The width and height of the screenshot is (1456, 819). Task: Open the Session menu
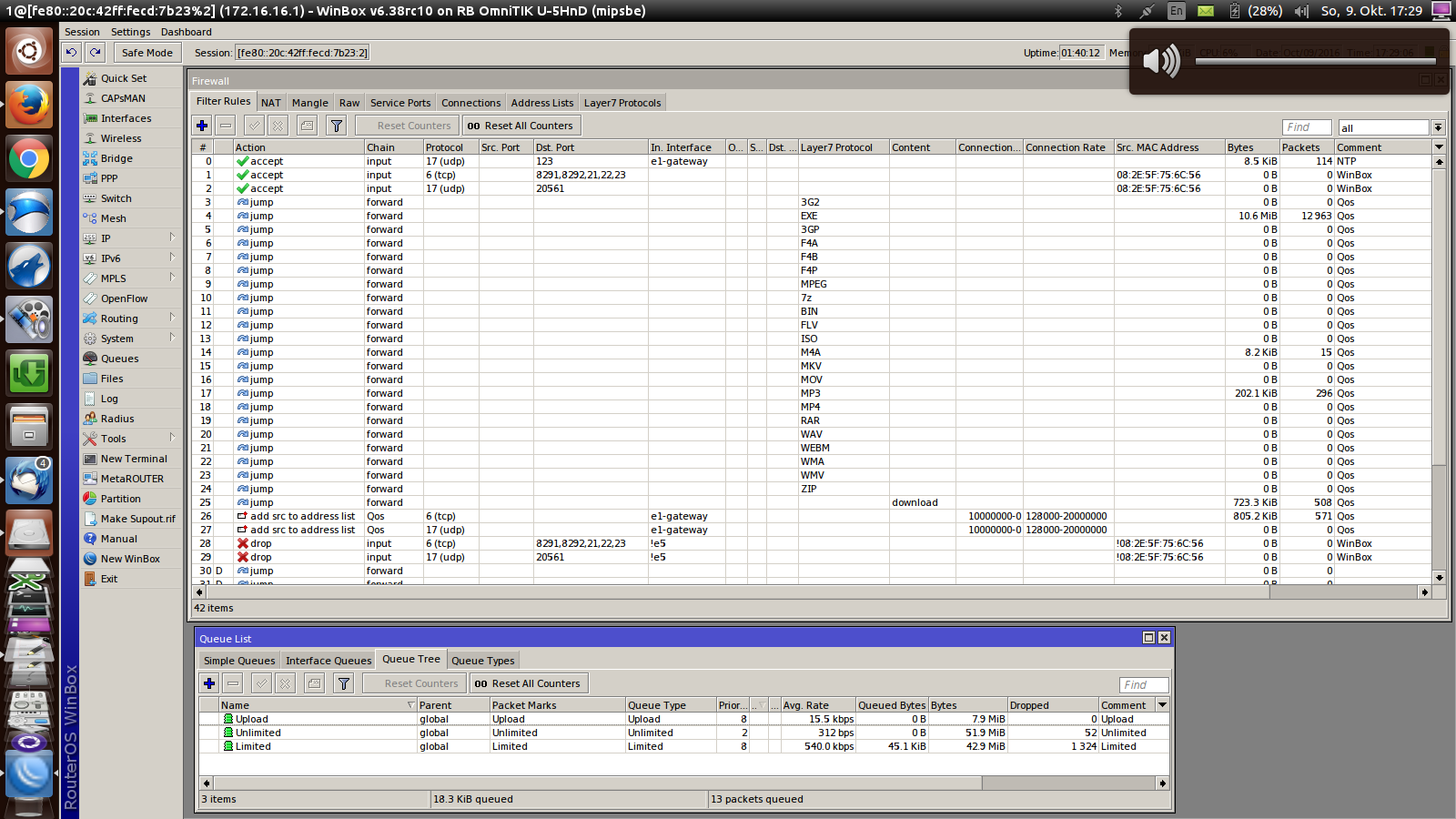pyautogui.click(x=82, y=32)
